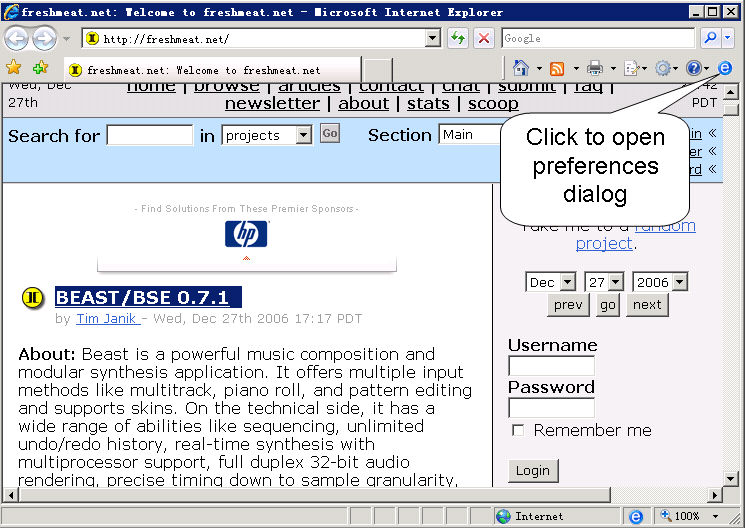Click the blue e icon in status bar

636,516
